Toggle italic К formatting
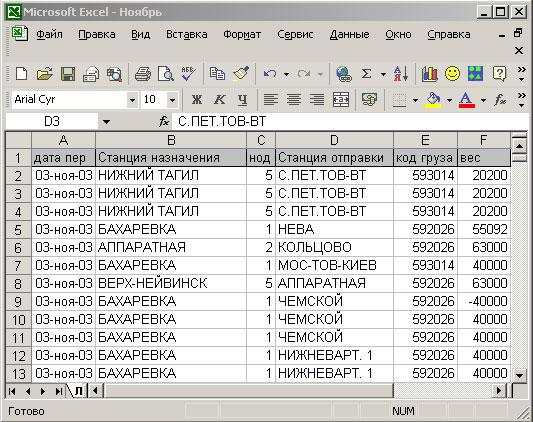This screenshot has height=422, width=533. pos(220,100)
